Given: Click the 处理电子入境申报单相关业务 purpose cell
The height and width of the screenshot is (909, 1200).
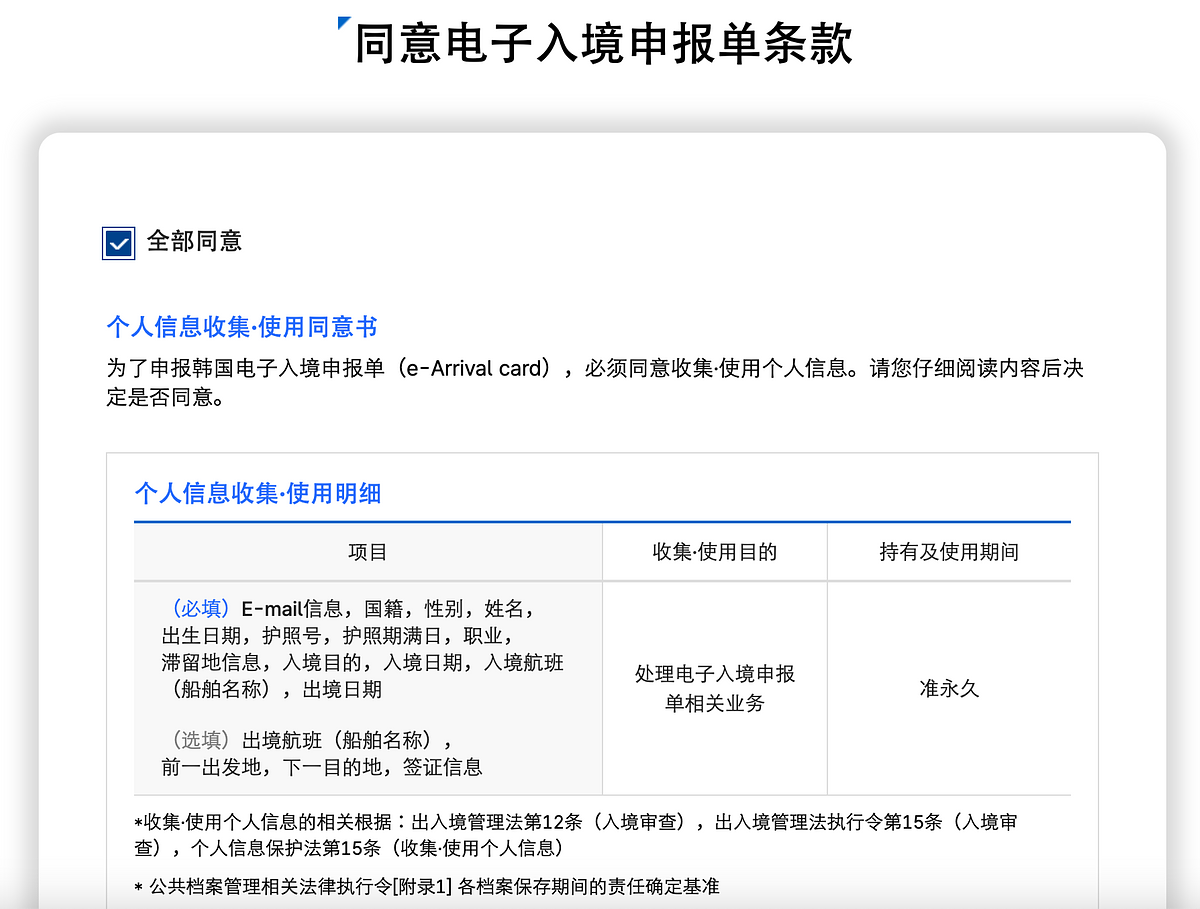Looking at the screenshot, I should [714, 688].
